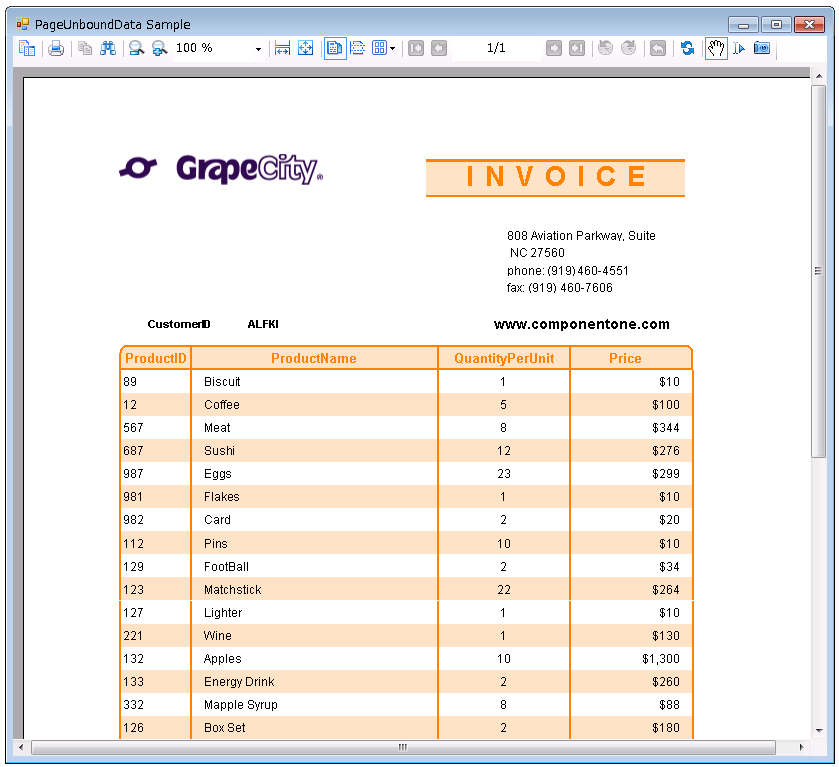Select the snapshot camera tool
Image resolution: width=839 pixels, height=767 pixels.
tap(762, 48)
